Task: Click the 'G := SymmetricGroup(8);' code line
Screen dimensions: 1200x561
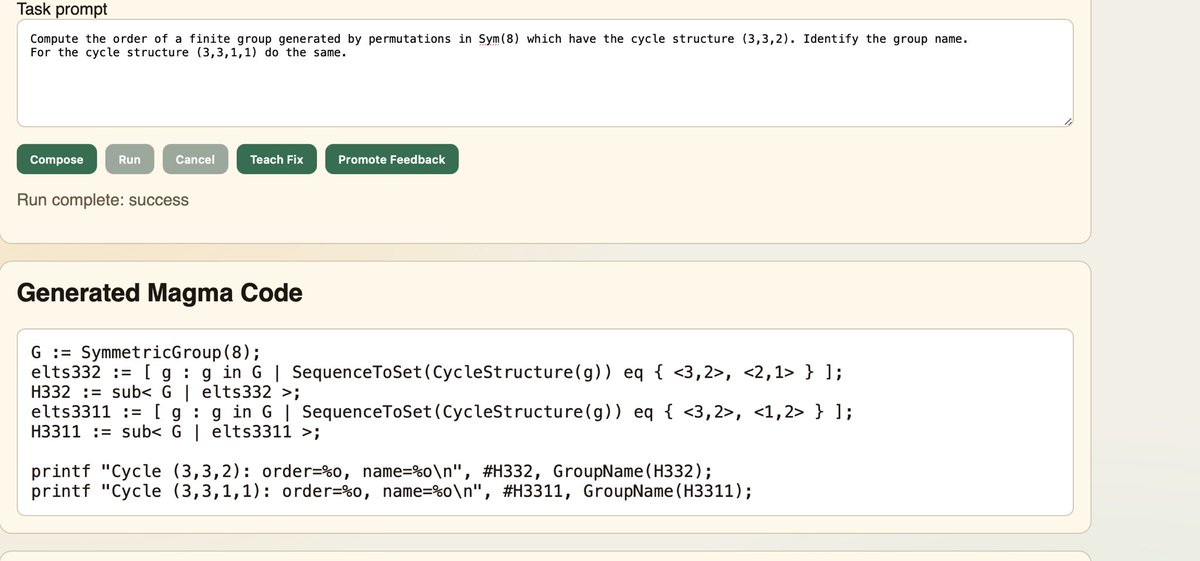Action: 146,353
